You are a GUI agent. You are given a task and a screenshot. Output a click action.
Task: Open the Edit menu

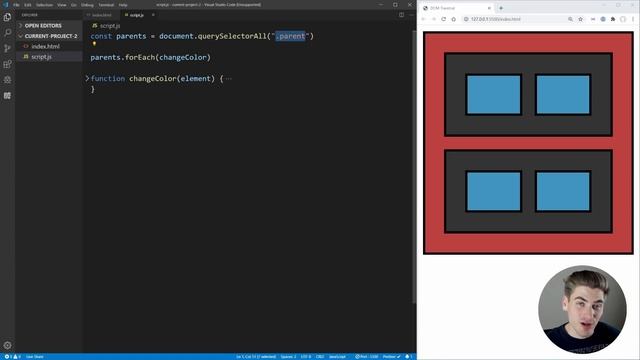[x=28, y=5]
